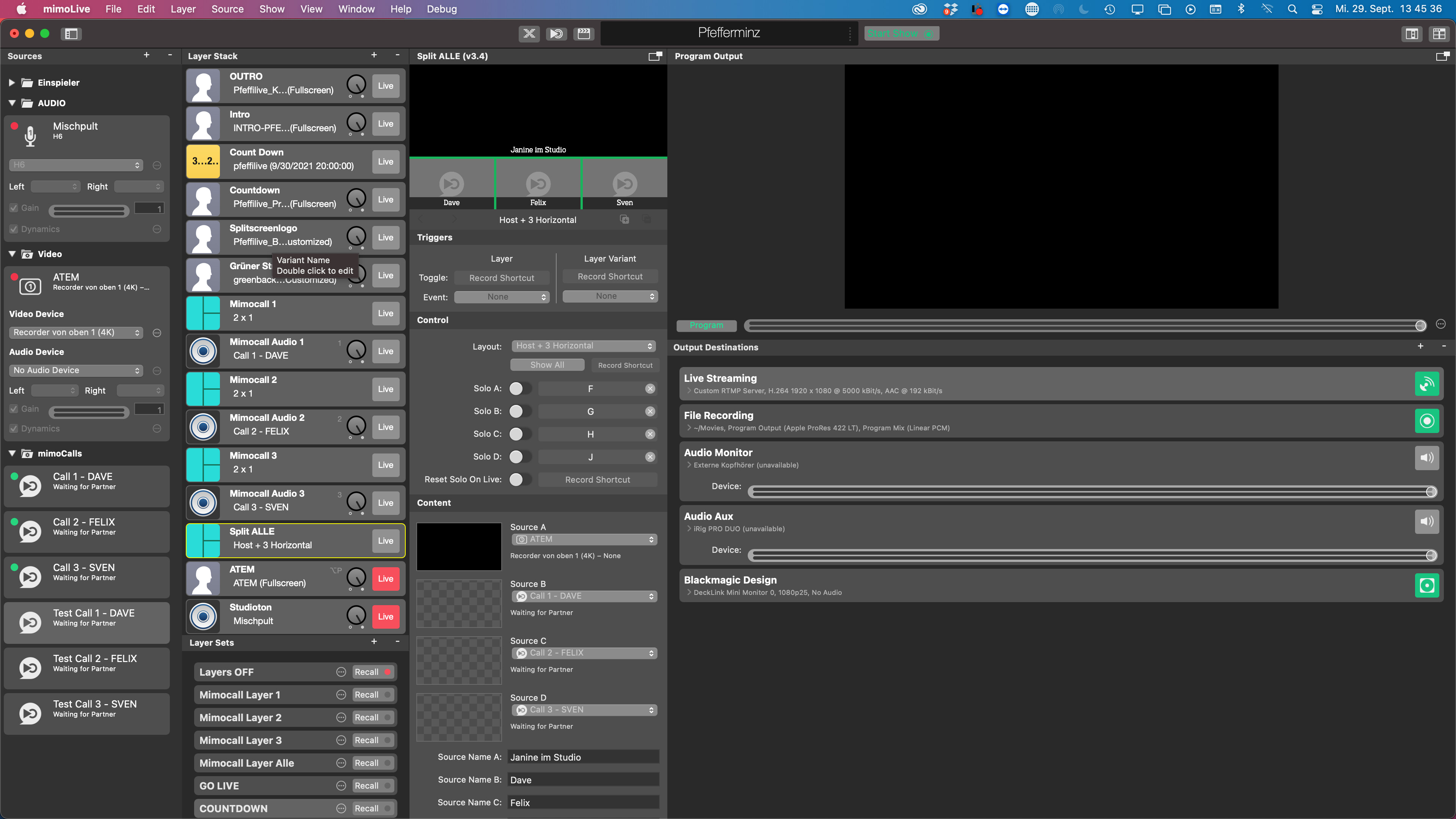
Task: Open the No Audio Device dropdown
Action: point(76,370)
